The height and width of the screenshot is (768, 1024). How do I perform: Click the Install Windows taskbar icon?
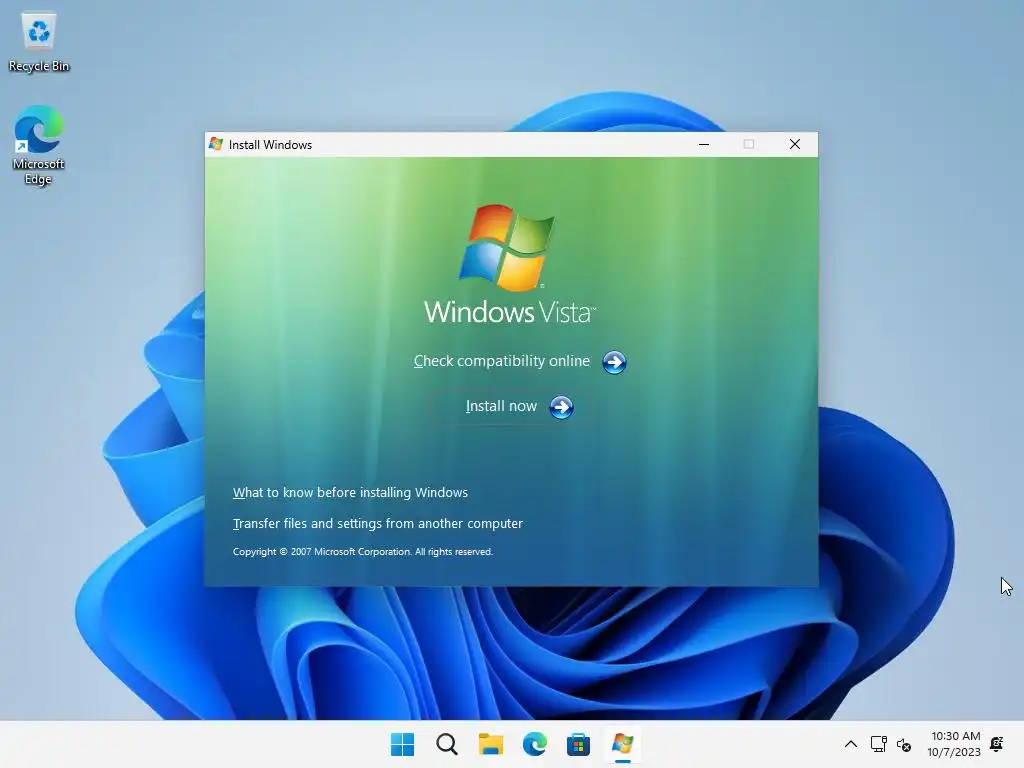[622, 744]
